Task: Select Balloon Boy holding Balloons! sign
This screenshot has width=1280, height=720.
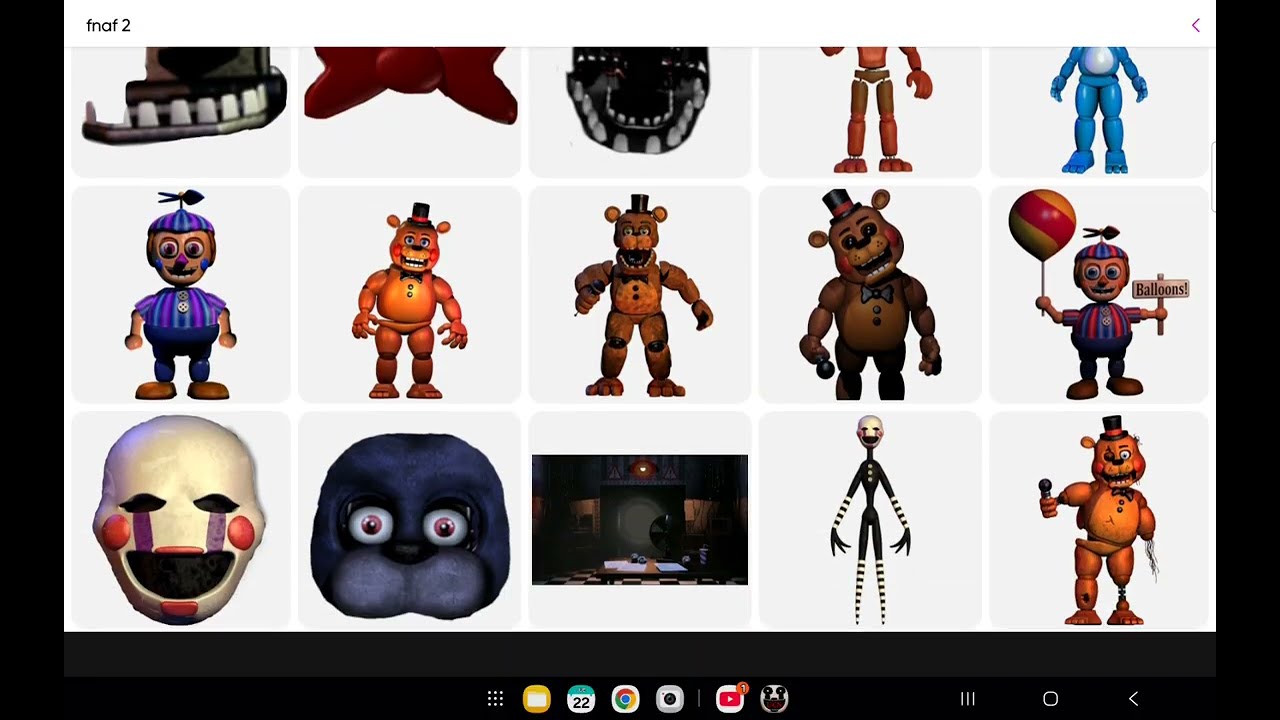Action: [x=1099, y=295]
